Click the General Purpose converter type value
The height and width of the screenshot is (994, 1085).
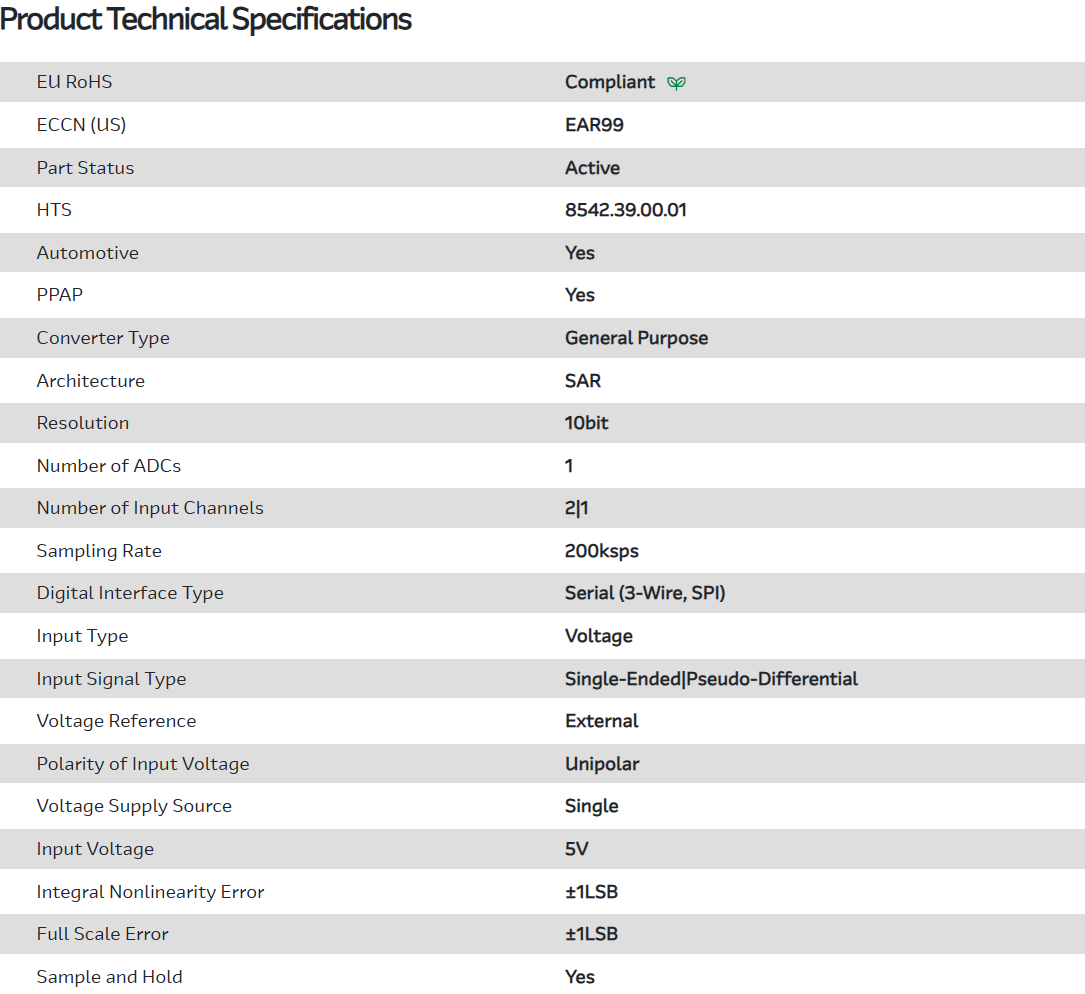coord(636,338)
